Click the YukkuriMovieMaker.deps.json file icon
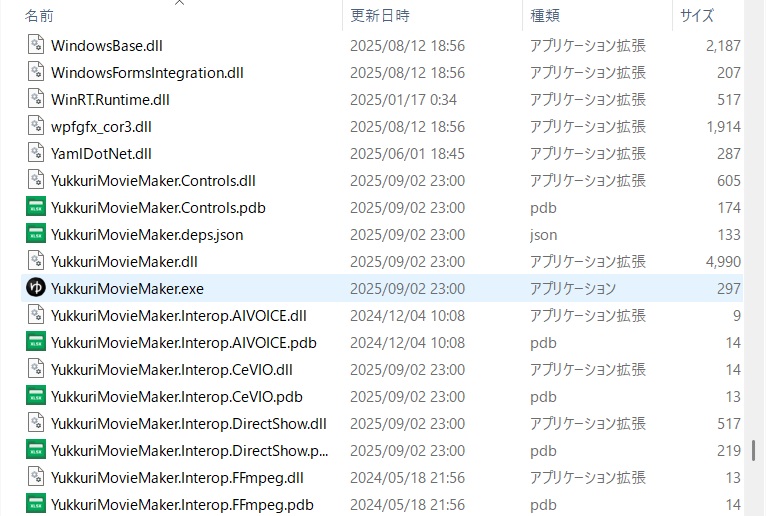Screen dimensions: 767x516 coord(36,234)
